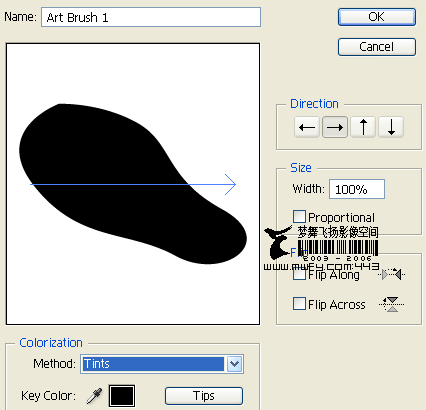
Task: Enable the Proportional checkbox
Action: click(x=299, y=217)
